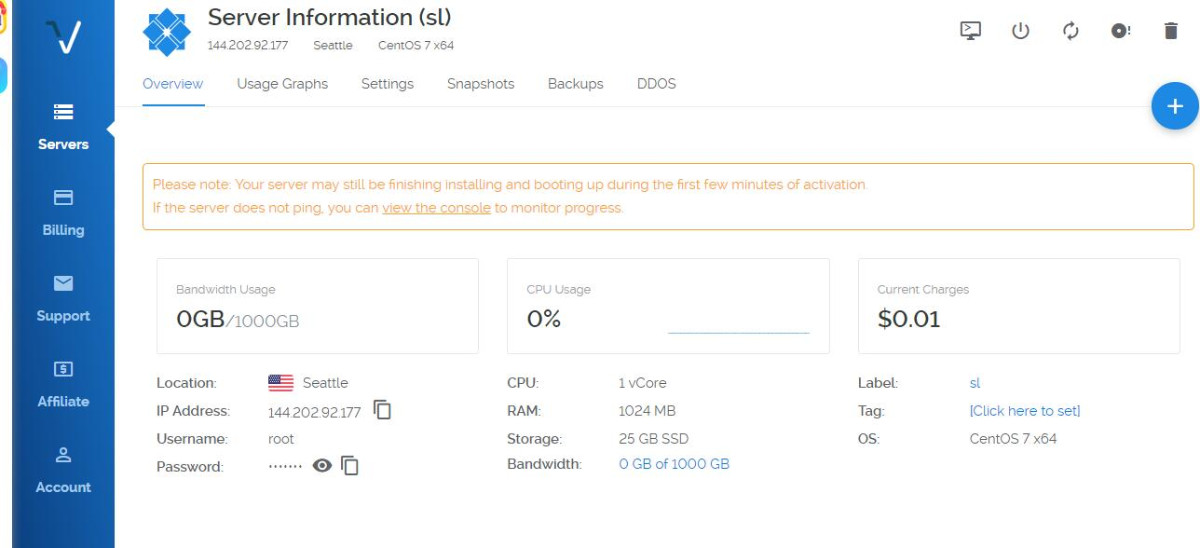Switch to the Snapshots tab
The height and width of the screenshot is (548, 1200).
coord(480,84)
